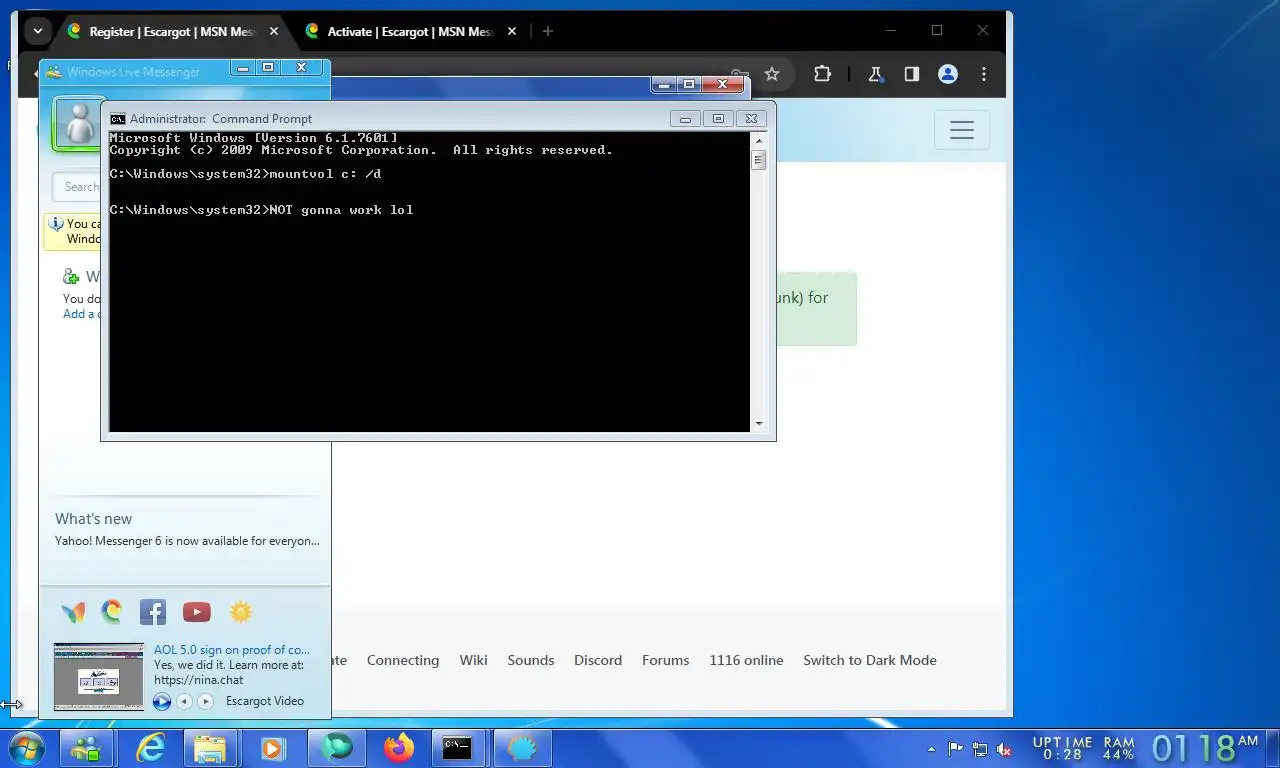Click the Sounds footer link
Screen dimensions: 1280x768
pos(530,660)
